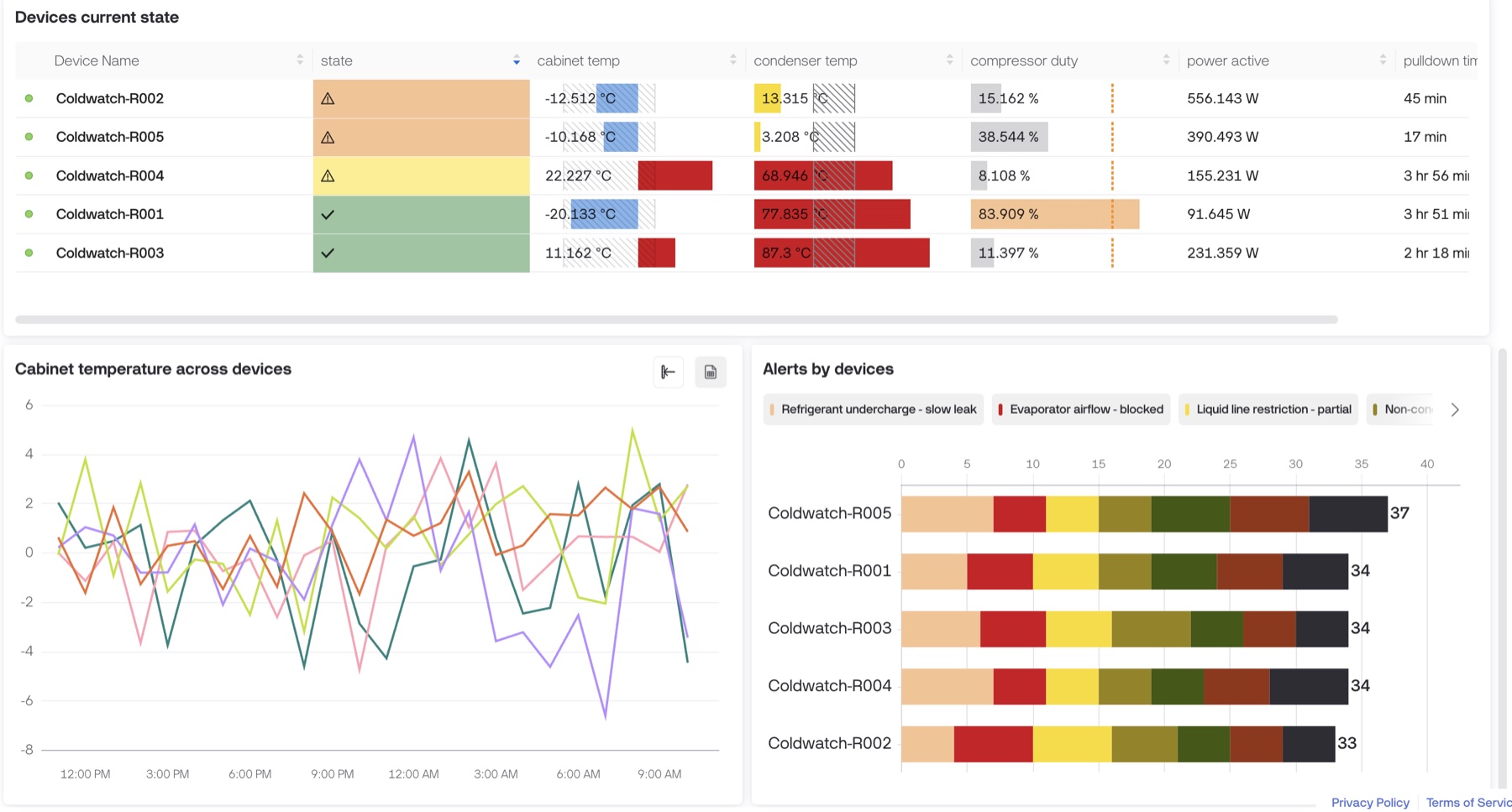This screenshot has width=1512, height=812.
Task: Click cabinet temp bar 22.227 °C
Action: click(x=675, y=175)
